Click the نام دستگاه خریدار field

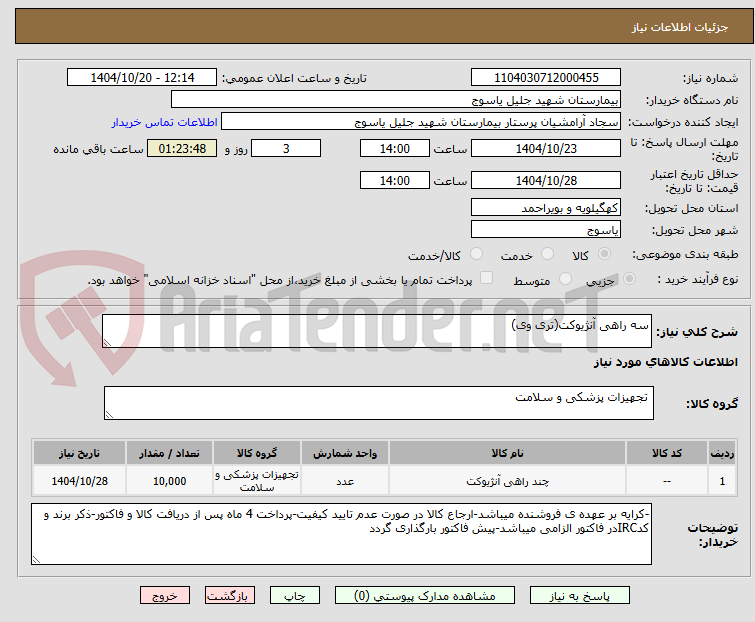396,100
